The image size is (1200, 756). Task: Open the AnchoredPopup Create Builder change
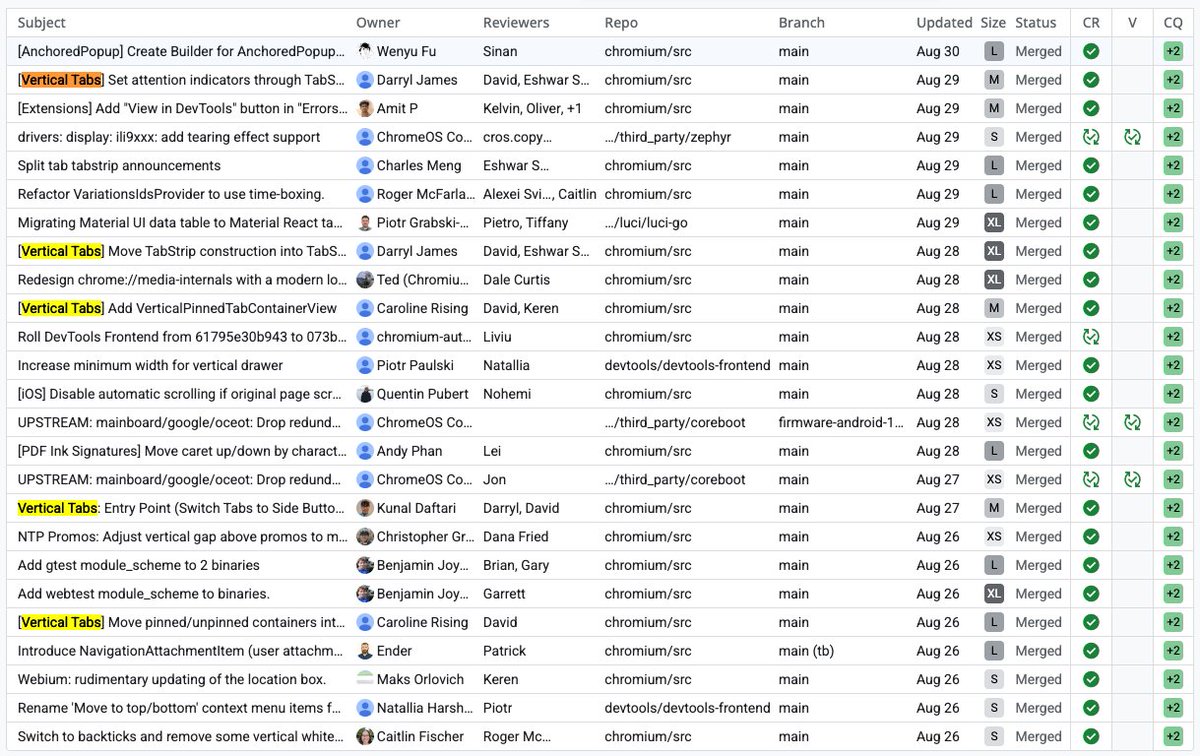(183, 51)
